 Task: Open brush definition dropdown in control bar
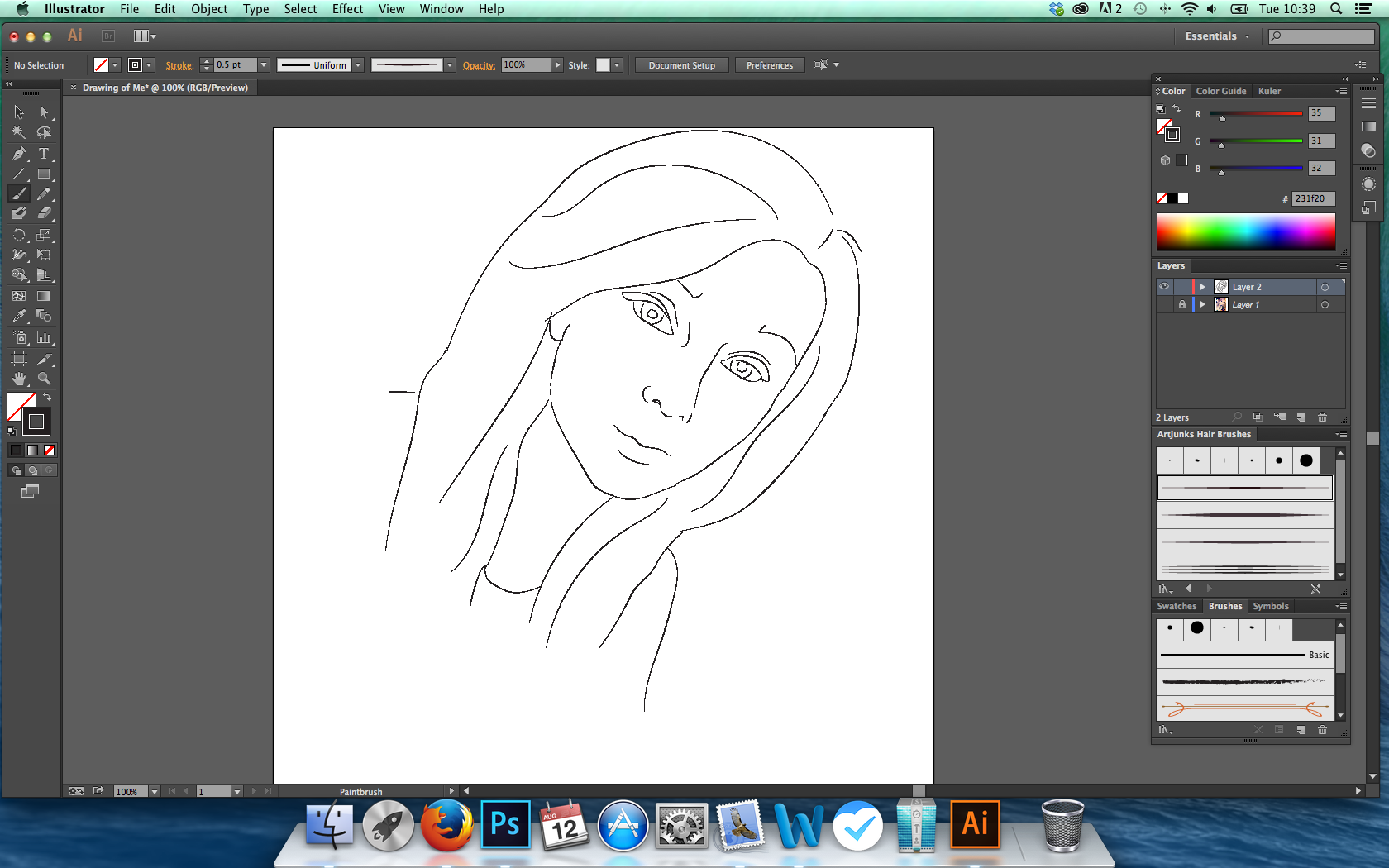450,65
